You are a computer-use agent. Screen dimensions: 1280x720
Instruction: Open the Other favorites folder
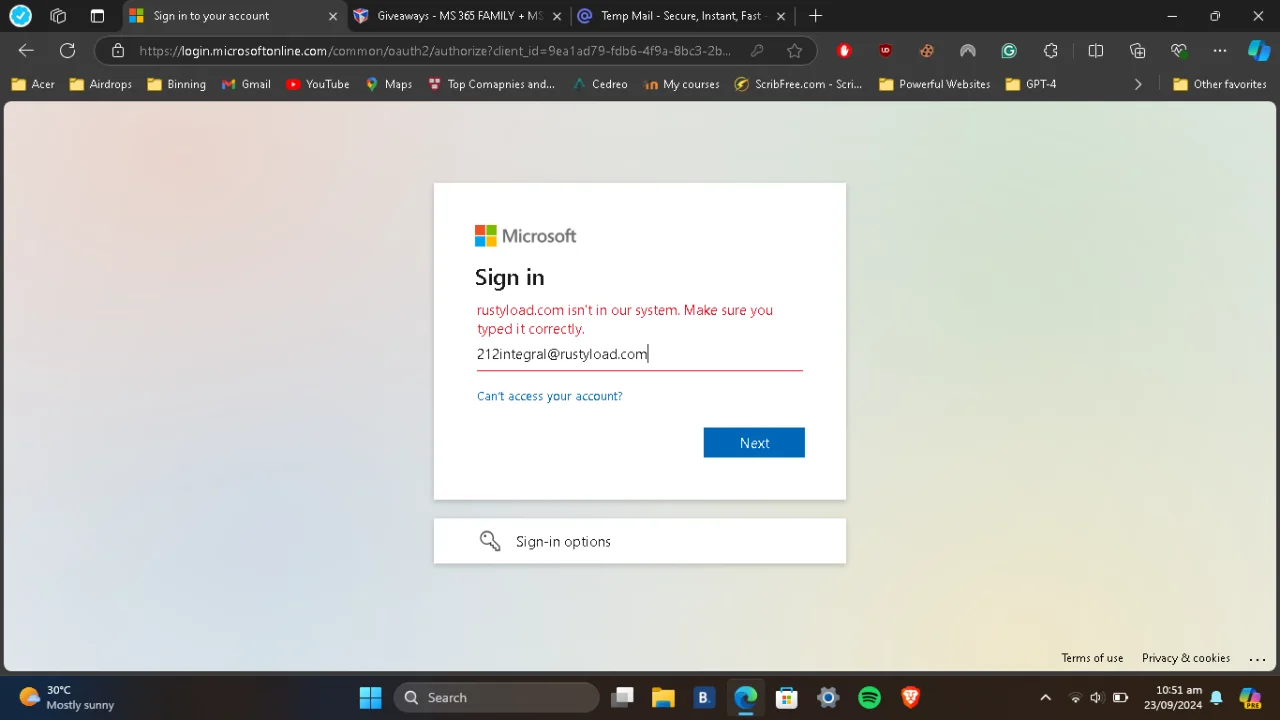(x=1220, y=84)
